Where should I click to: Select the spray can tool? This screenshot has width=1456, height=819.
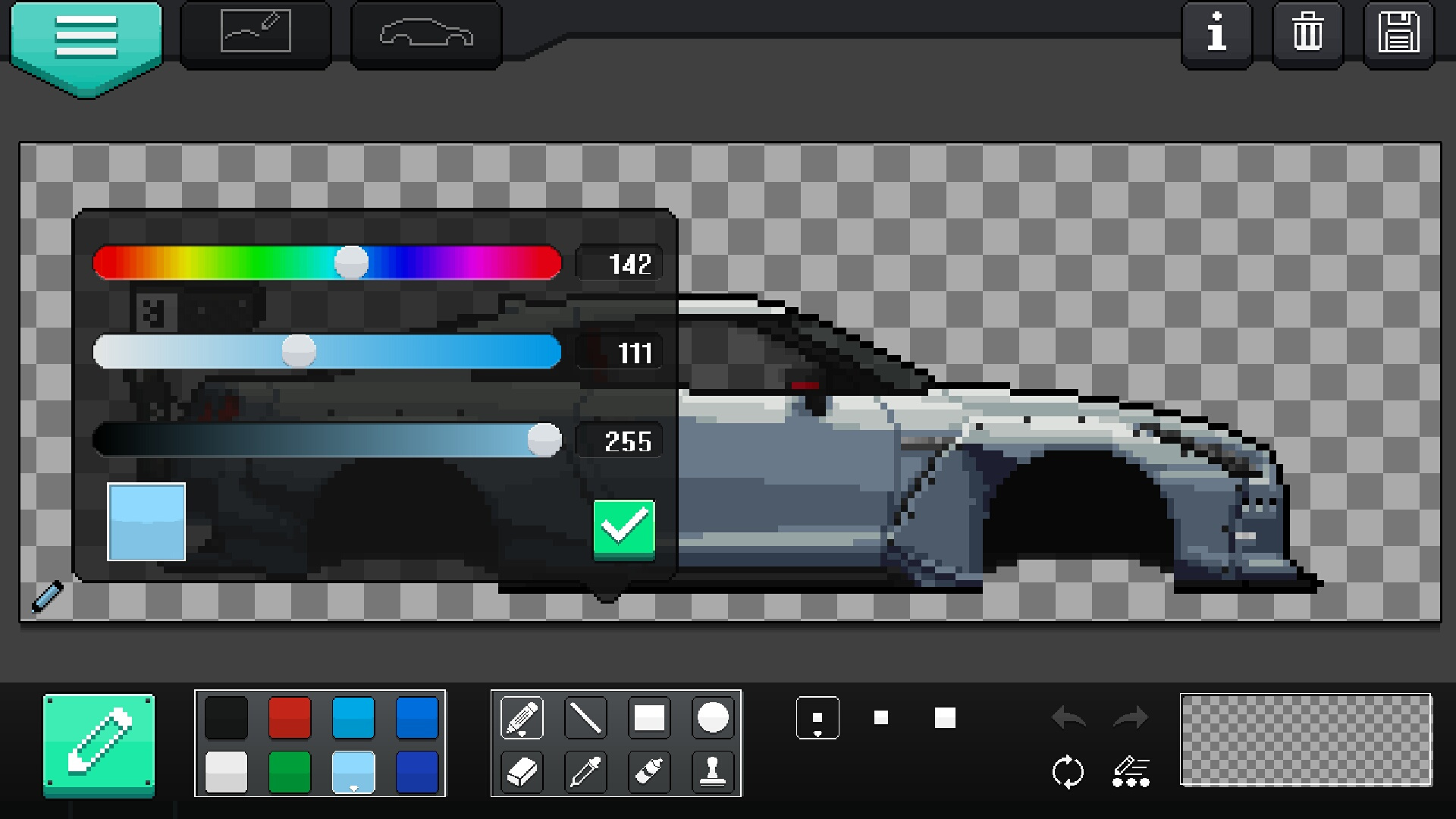coord(649,772)
